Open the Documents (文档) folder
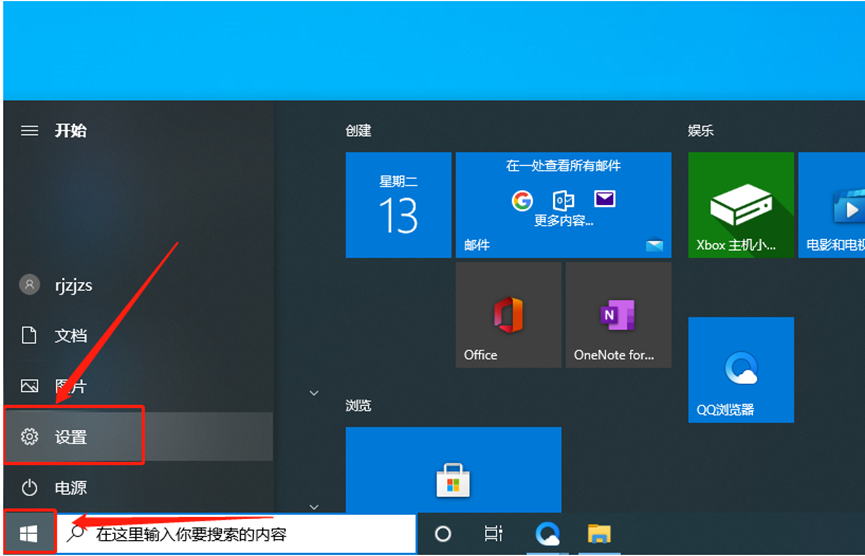The height and width of the screenshot is (556, 865). [70, 336]
